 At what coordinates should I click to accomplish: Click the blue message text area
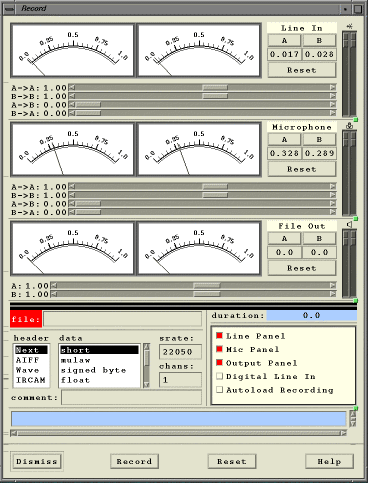179,419
